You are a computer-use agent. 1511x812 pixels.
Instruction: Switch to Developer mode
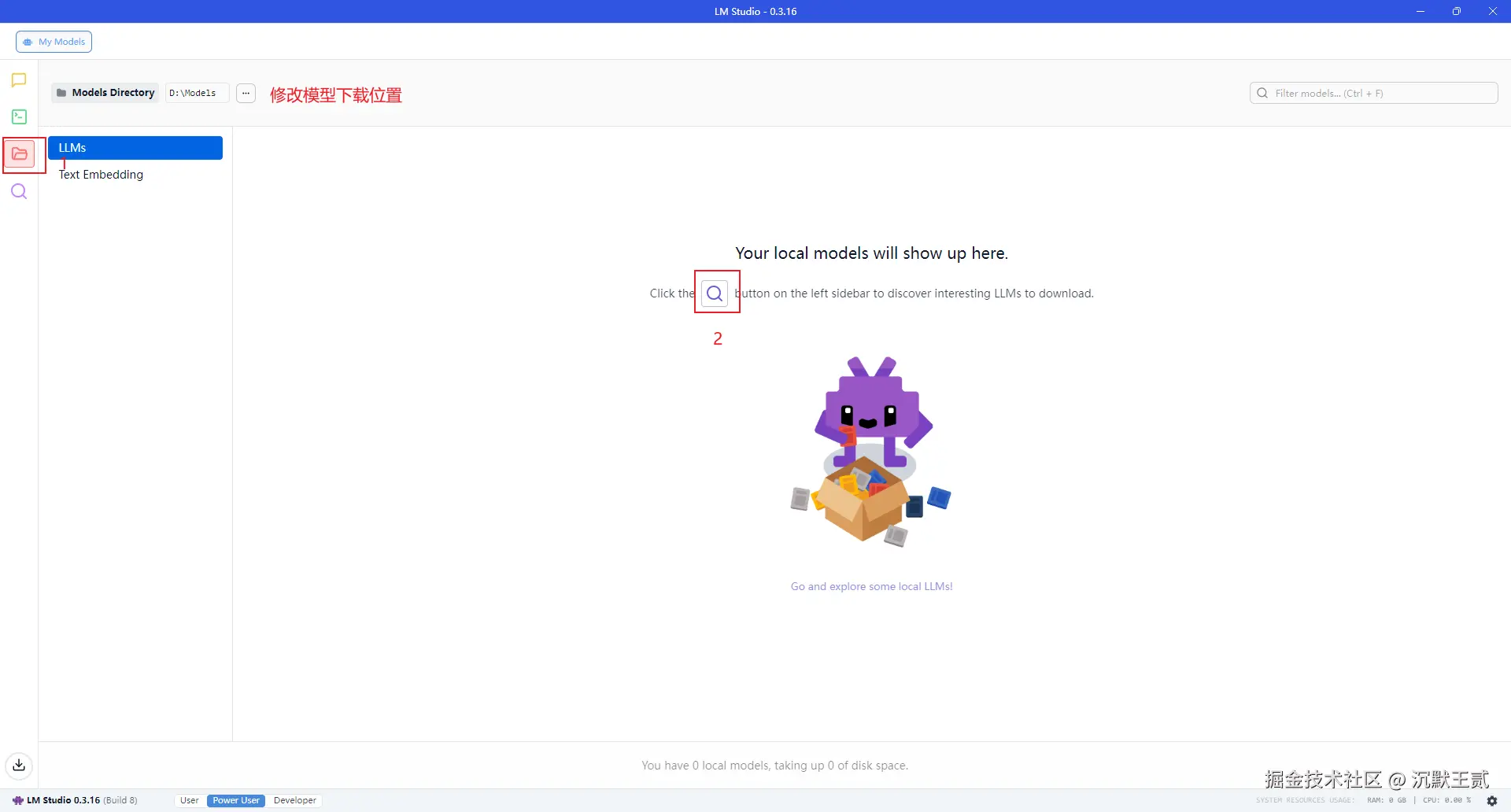pos(295,800)
